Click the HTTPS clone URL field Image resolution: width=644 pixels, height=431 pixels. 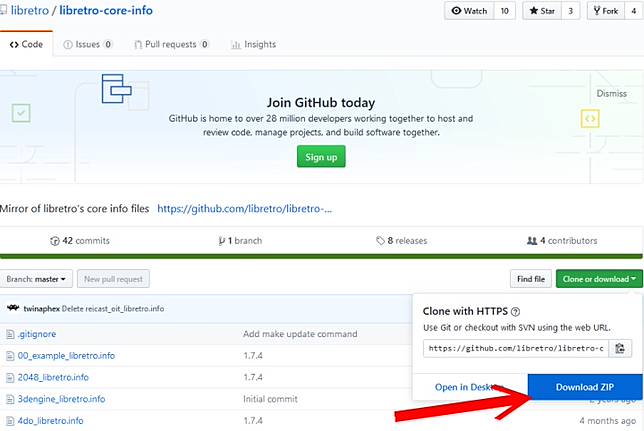tap(514, 348)
